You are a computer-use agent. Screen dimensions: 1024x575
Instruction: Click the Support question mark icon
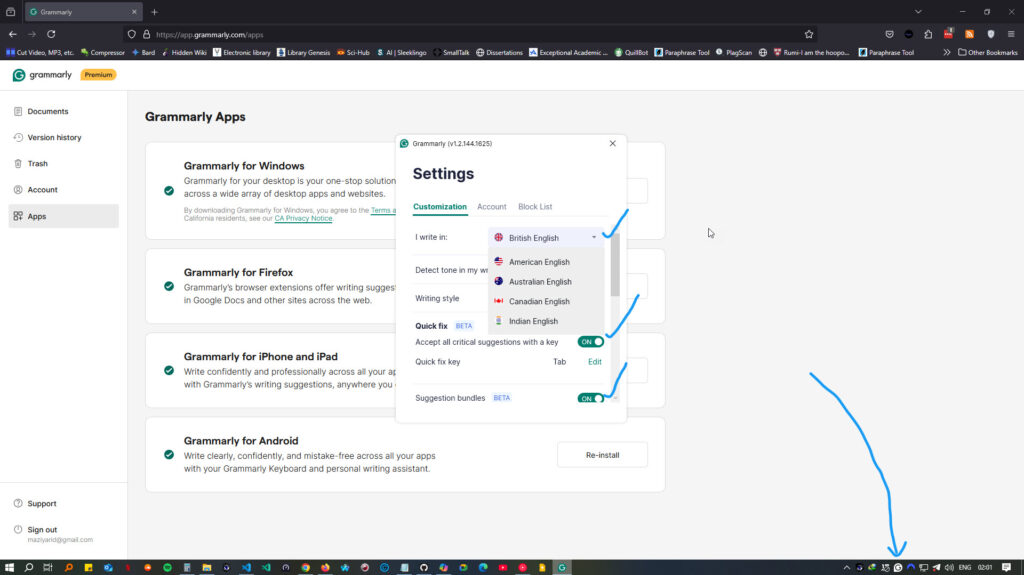[18, 504]
